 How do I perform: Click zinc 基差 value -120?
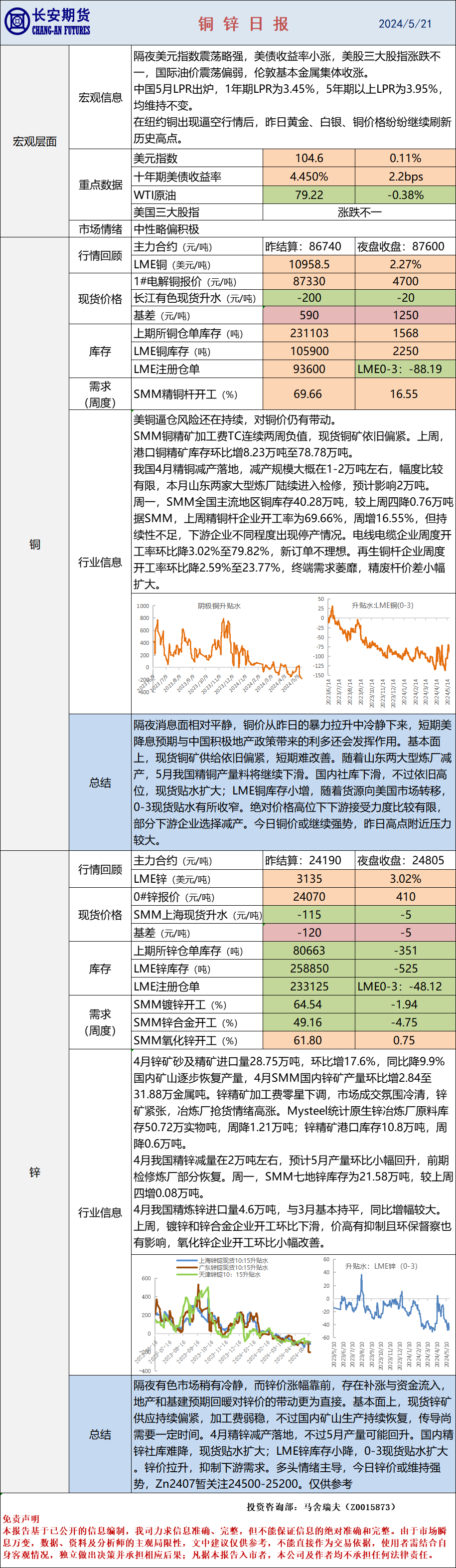[x=309, y=933]
